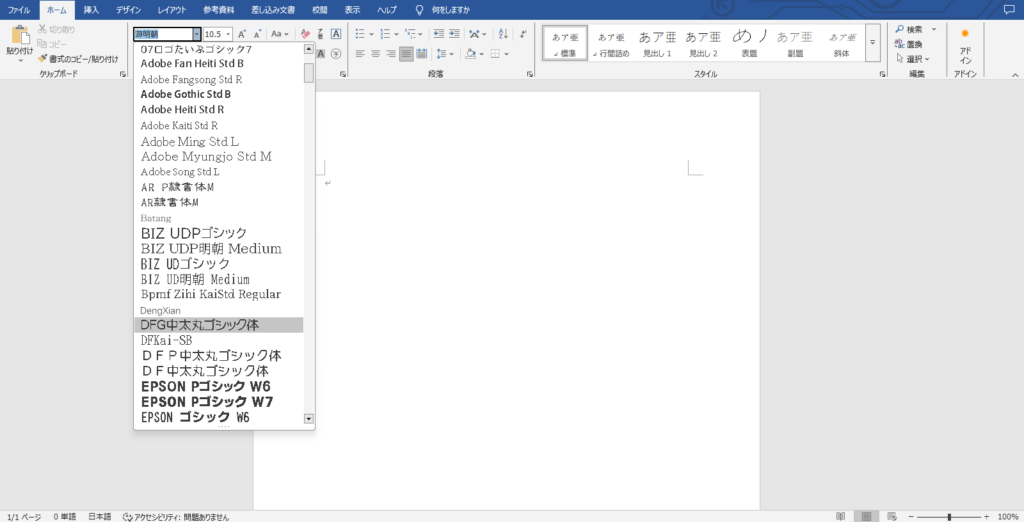Click the zoom slider in status bar
Viewport: 1024px width, 522px height.
(x=948, y=516)
